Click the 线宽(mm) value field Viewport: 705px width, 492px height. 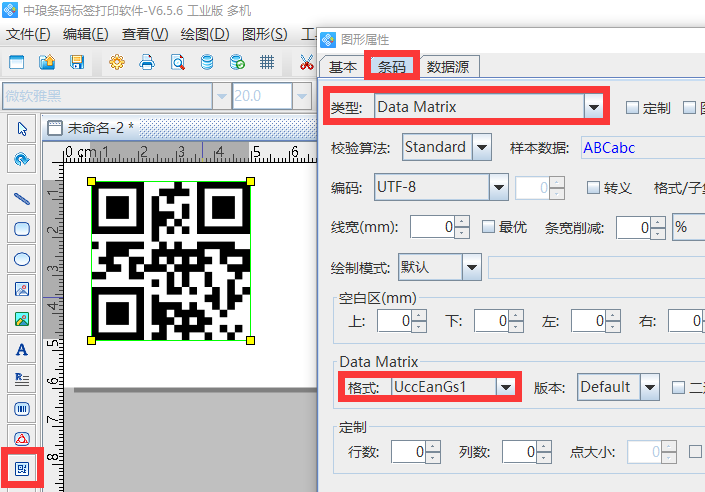[x=433, y=227]
